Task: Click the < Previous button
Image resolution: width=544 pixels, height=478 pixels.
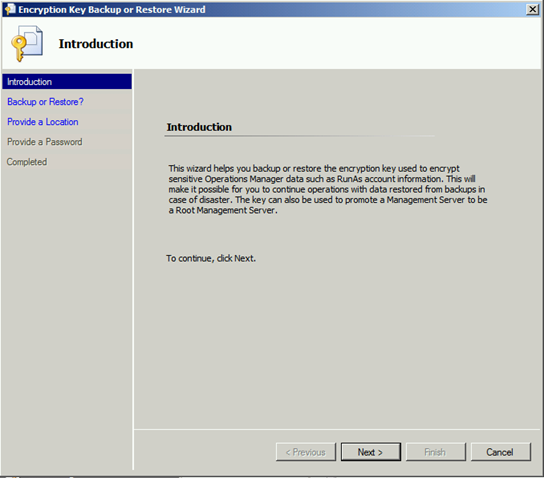Action: tap(306, 452)
